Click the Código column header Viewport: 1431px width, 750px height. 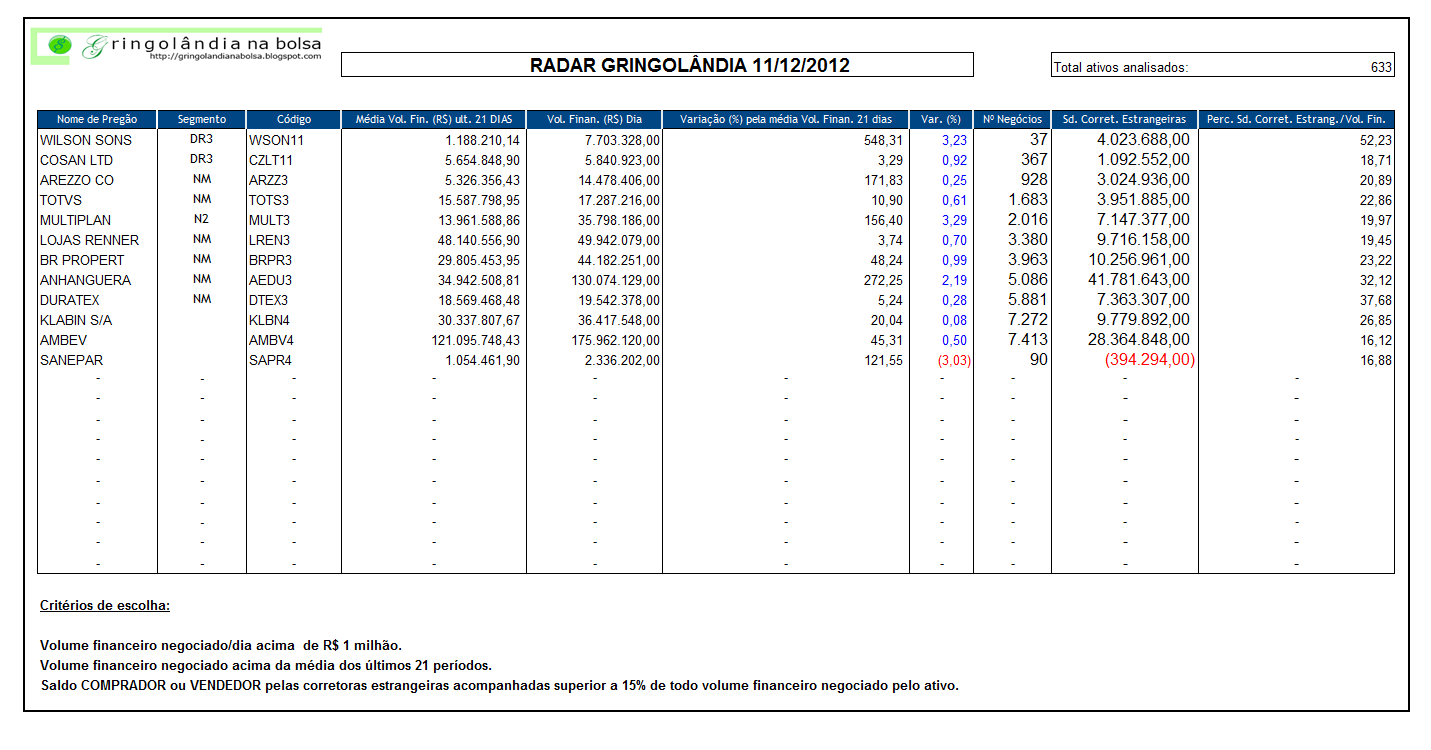click(x=294, y=119)
